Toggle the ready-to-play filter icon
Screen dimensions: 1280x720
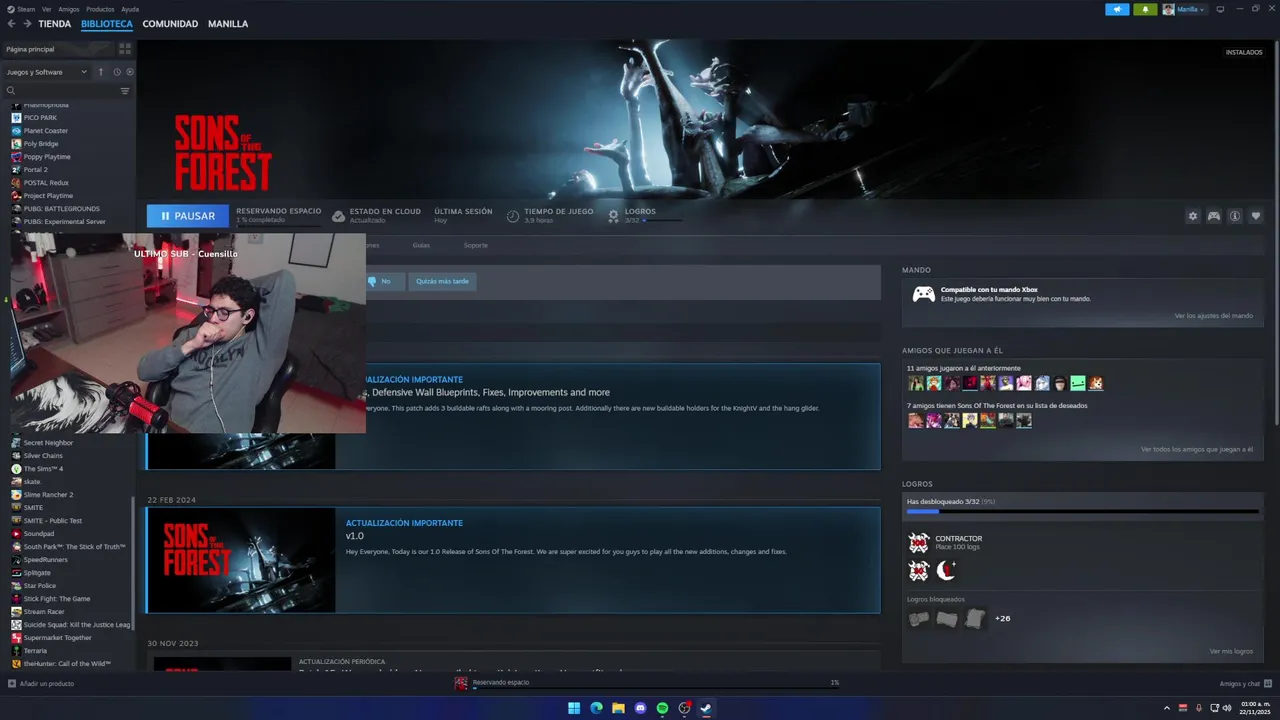point(129,72)
